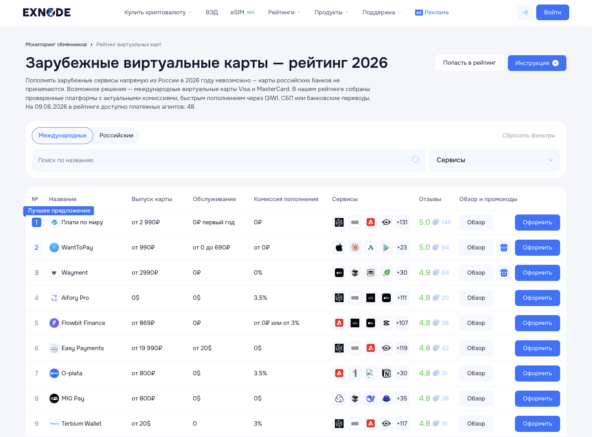Click the 4.9 rating for Wayment
Viewport: 592px width, 437px height.
click(424, 273)
